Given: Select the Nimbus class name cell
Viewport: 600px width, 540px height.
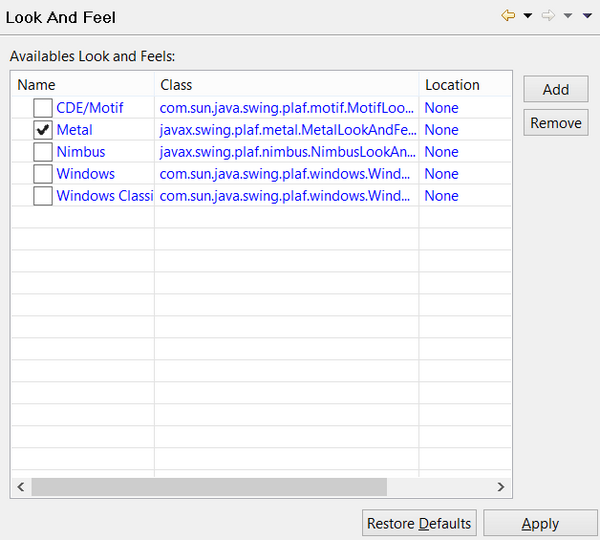Looking at the screenshot, I should point(287,152).
